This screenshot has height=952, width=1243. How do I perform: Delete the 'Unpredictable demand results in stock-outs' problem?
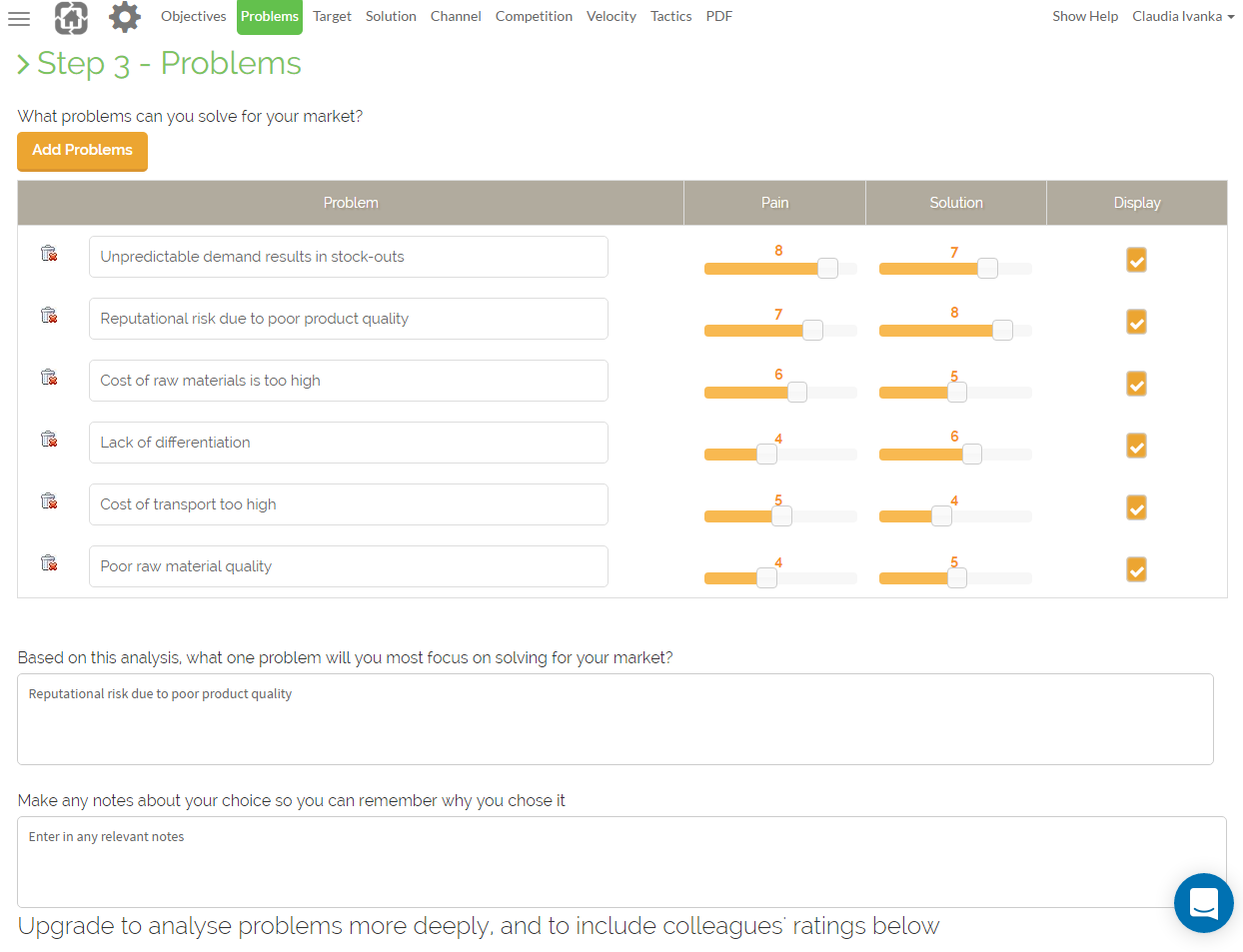49,253
